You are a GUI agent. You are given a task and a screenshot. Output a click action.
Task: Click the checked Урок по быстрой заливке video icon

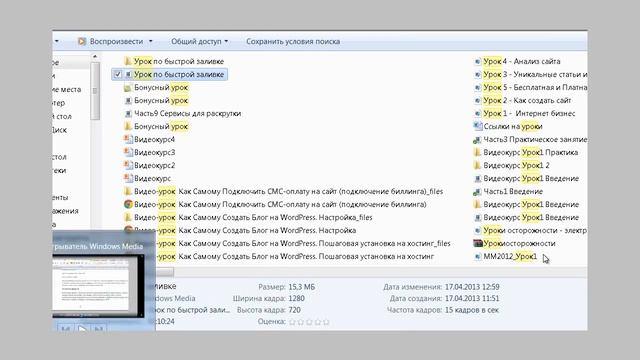click(x=128, y=74)
